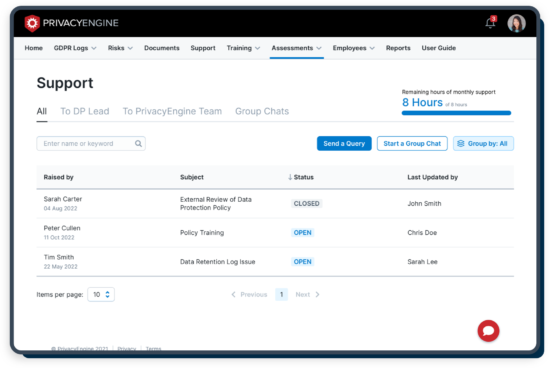The image size is (550, 368).
Task: Click Sarah Lee in Last Updated by
Action: 422,262
